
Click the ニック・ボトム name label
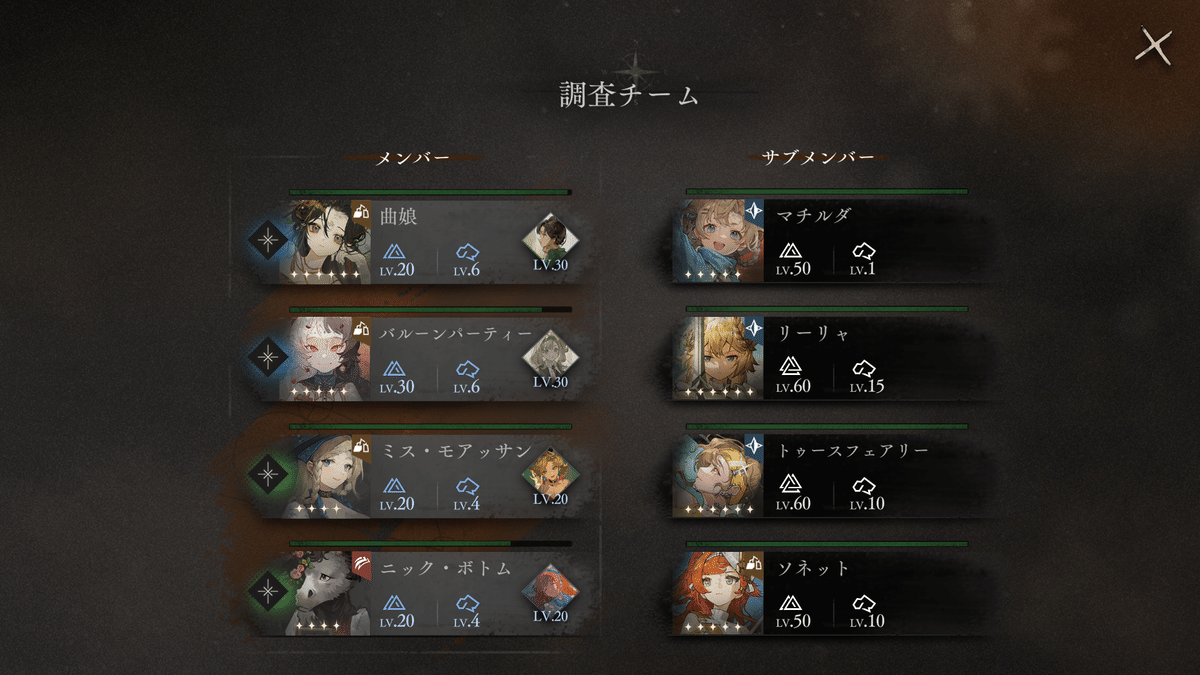coord(446,569)
